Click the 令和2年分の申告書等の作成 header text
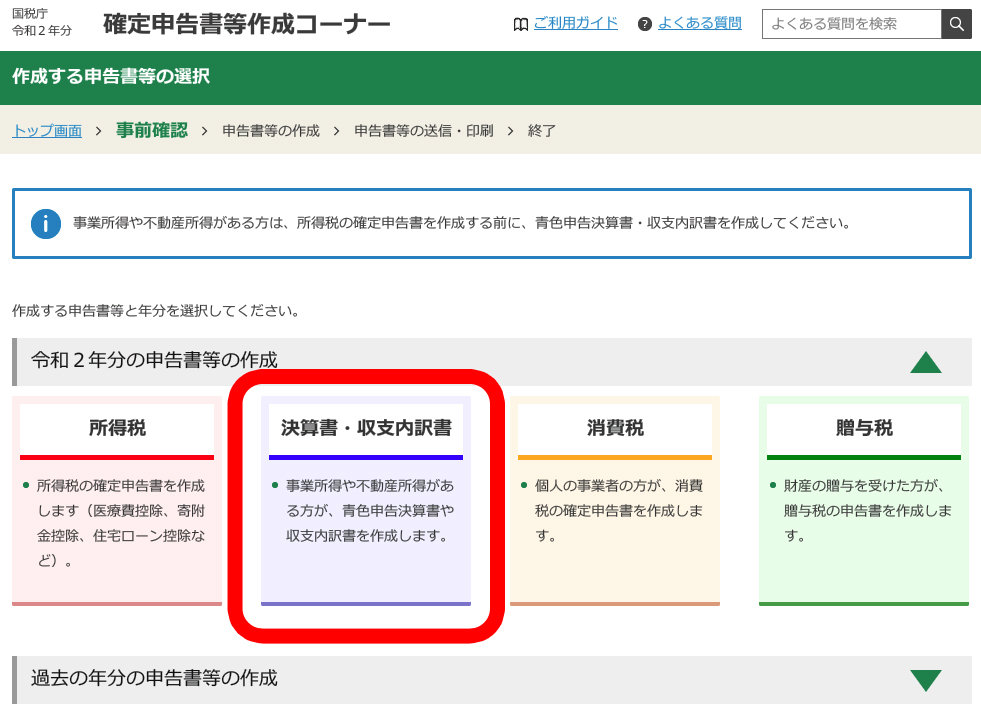This screenshot has height=707, width=981. pyautogui.click(x=154, y=360)
